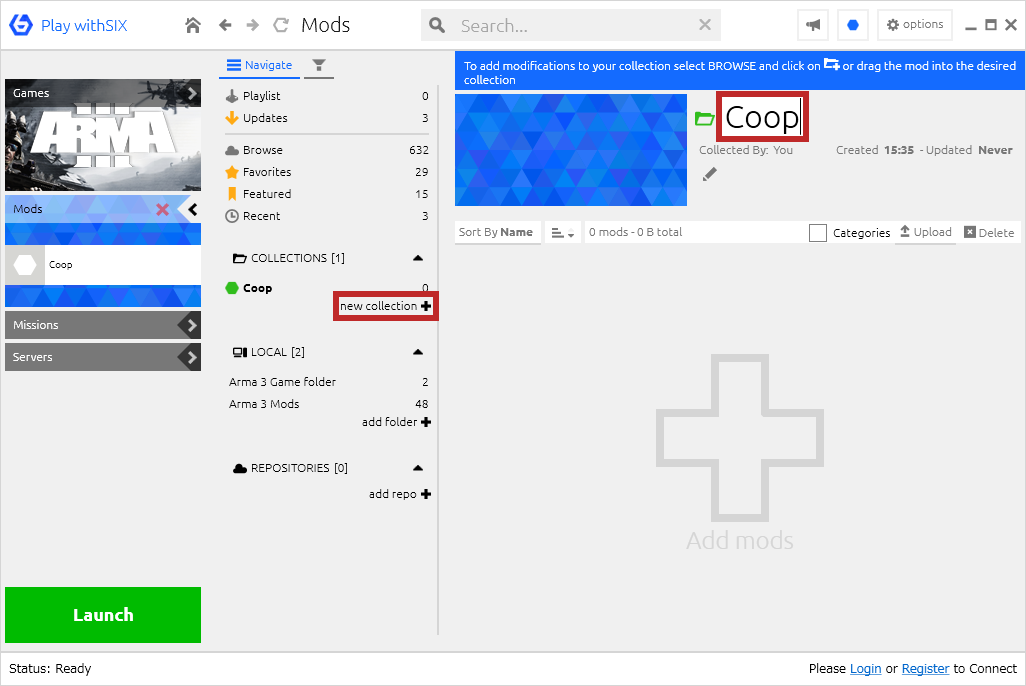Screen dimensions: 1026x686
Task: Open the announcements megaphone button
Action: tap(813, 25)
